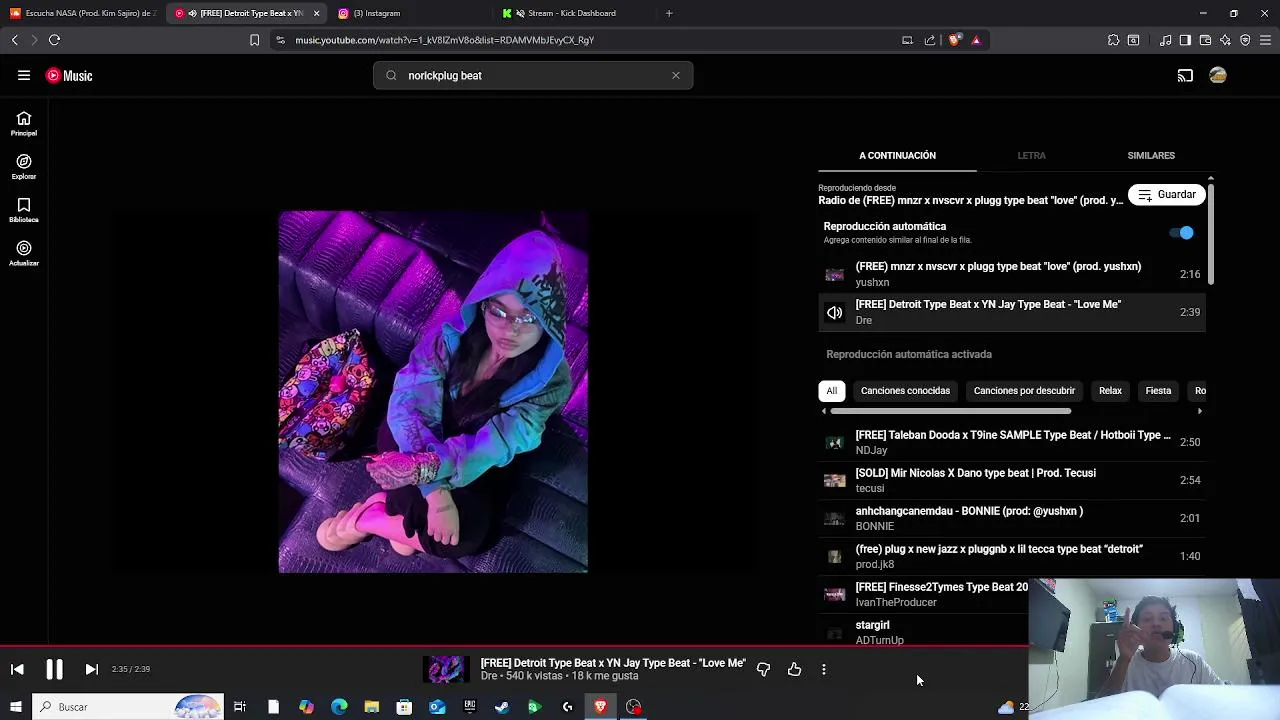Click the Brave Rewards triangle icon

(x=976, y=40)
